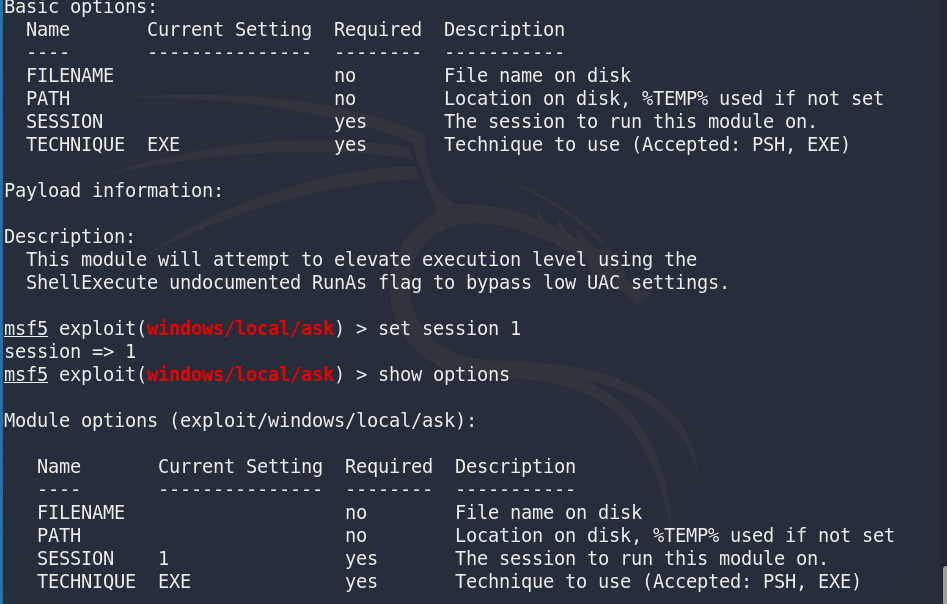Select TECHNIQUE in the Module options table
The width and height of the screenshot is (947, 604).
point(86,581)
